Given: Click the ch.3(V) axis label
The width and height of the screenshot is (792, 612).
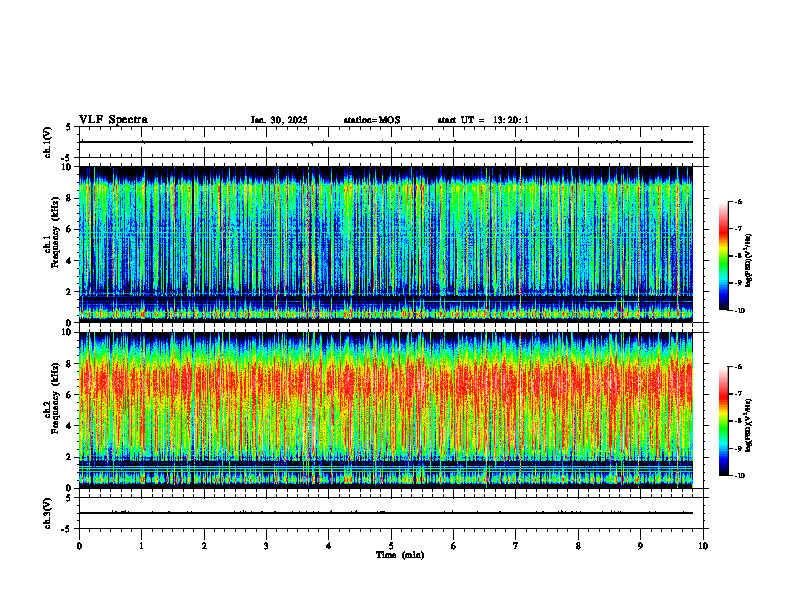Looking at the screenshot, I should pyautogui.click(x=47, y=513).
